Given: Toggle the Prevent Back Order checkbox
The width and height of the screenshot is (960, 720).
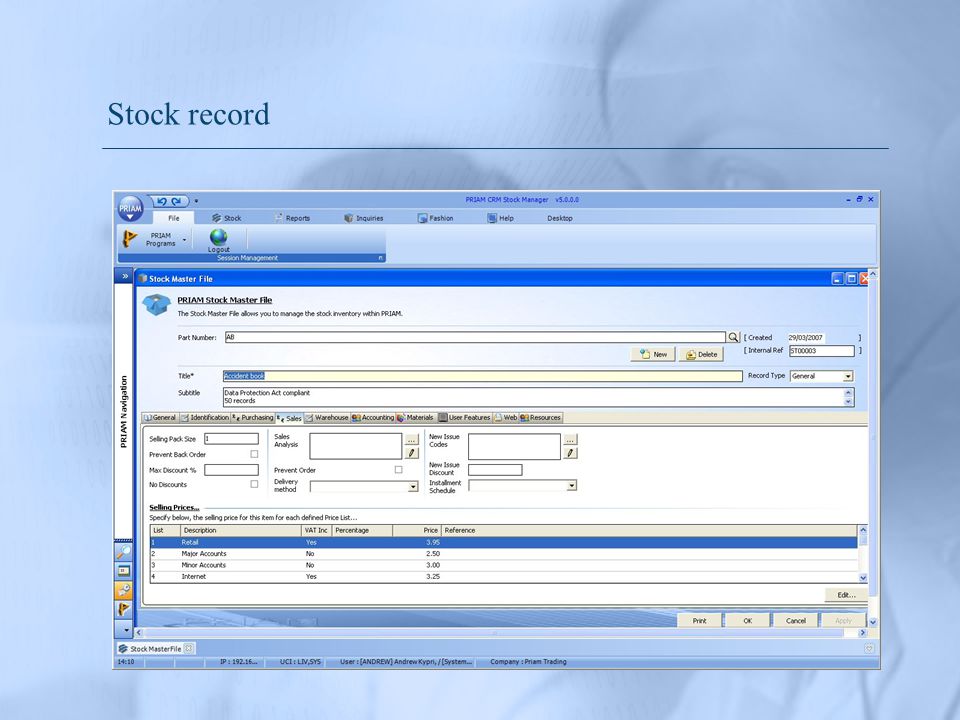Looking at the screenshot, I should pyautogui.click(x=254, y=454).
